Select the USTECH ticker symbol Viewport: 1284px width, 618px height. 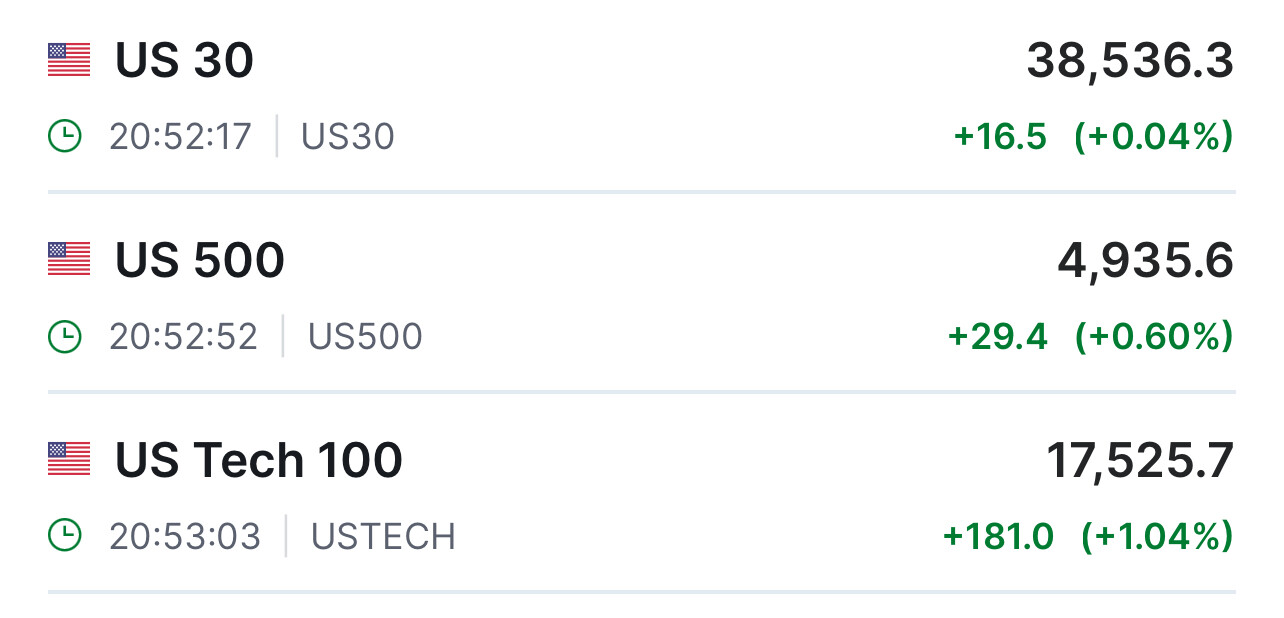tap(383, 536)
